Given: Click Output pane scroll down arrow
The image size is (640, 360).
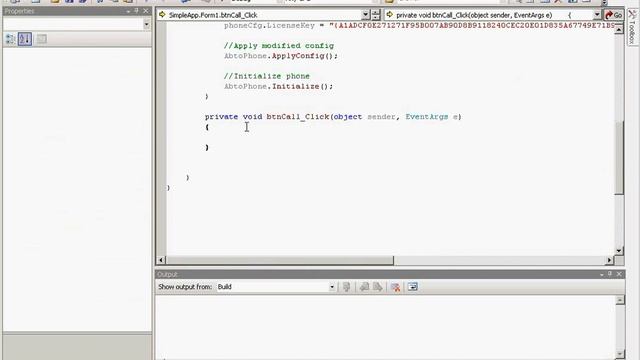Looking at the screenshot, I should tap(620, 354).
